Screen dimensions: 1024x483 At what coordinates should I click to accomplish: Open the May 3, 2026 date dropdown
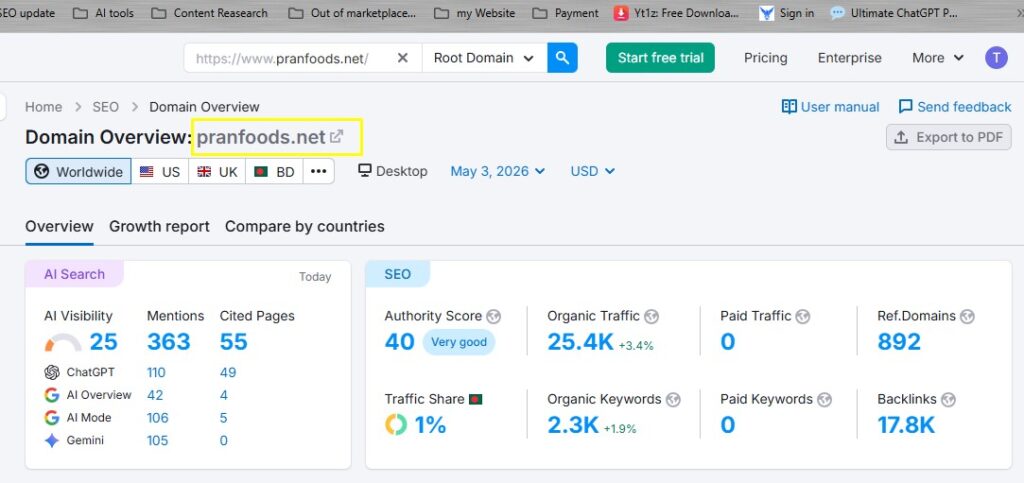pos(498,171)
